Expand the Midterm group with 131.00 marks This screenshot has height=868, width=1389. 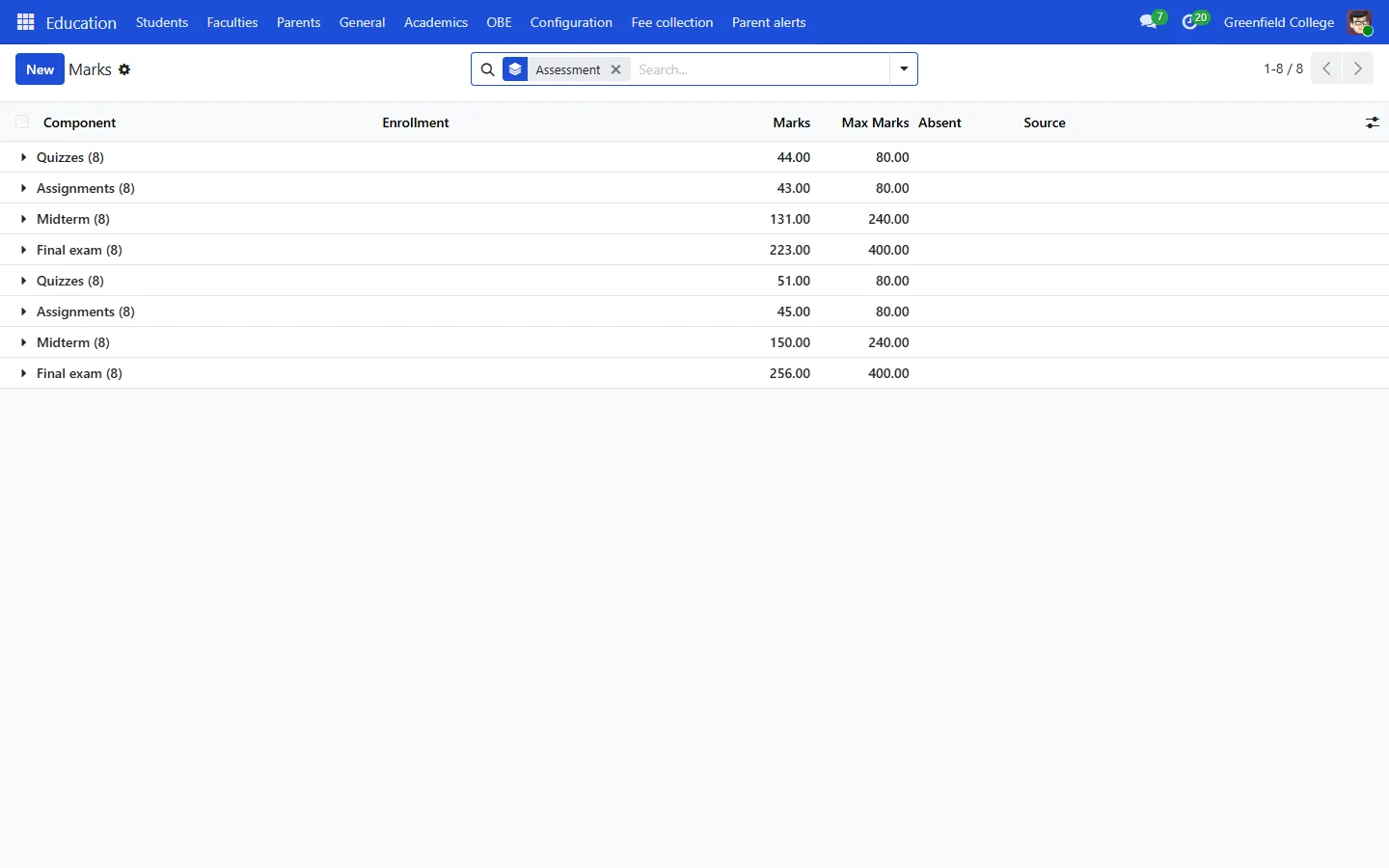[x=694, y=219]
